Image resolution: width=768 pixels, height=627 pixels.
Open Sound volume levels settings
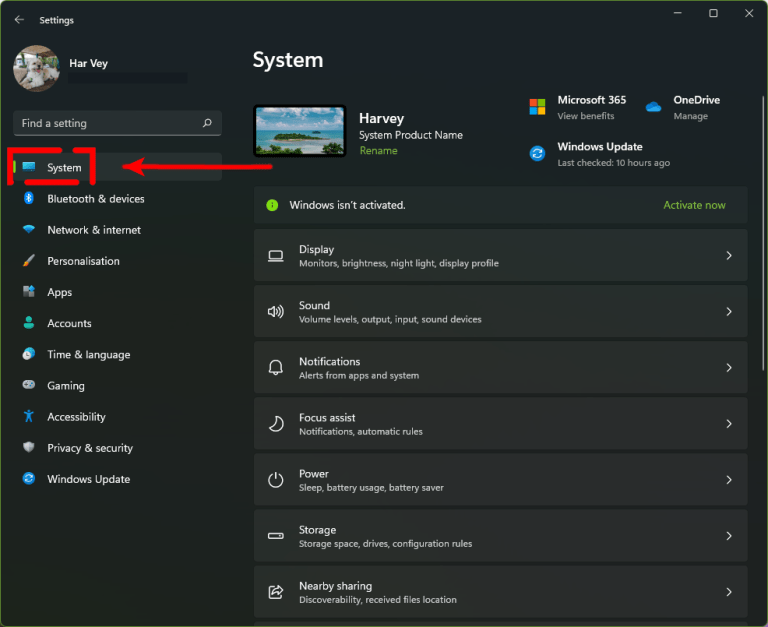501,312
